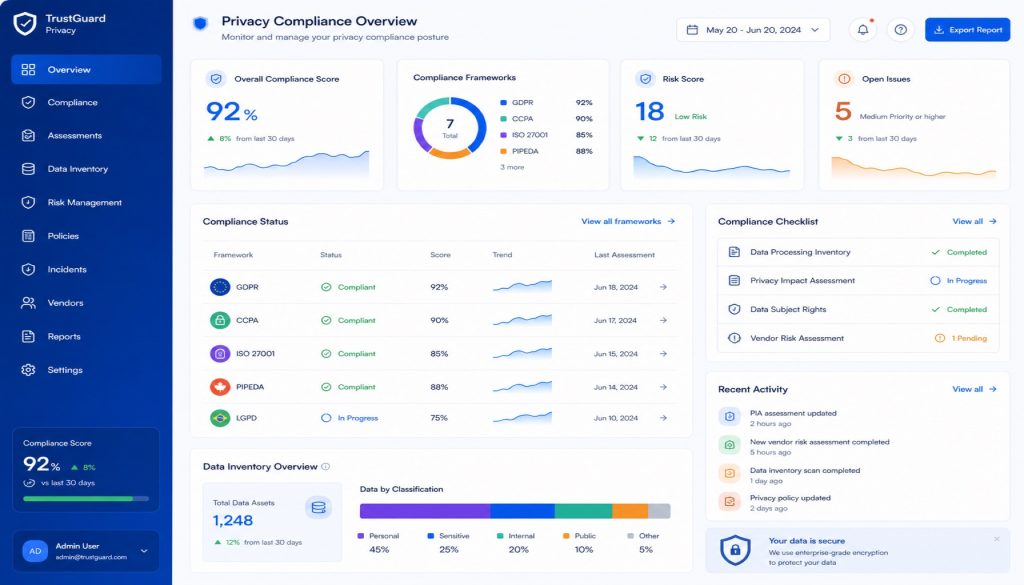Dismiss the Your data is secure banner
Viewport: 1024px width, 585px height.
click(997, 539)
